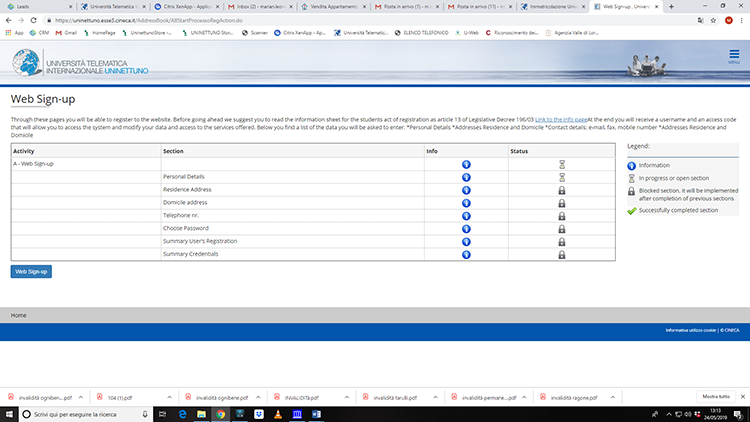Click the lock icon for Telephone nr. row

point(561,216)
